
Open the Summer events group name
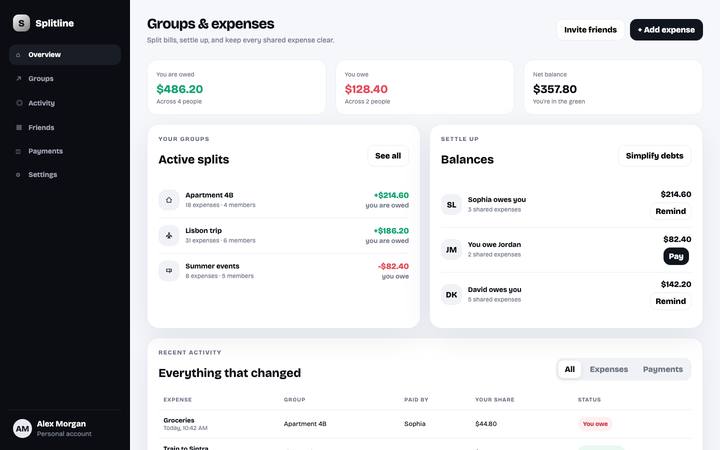point(212,266)
